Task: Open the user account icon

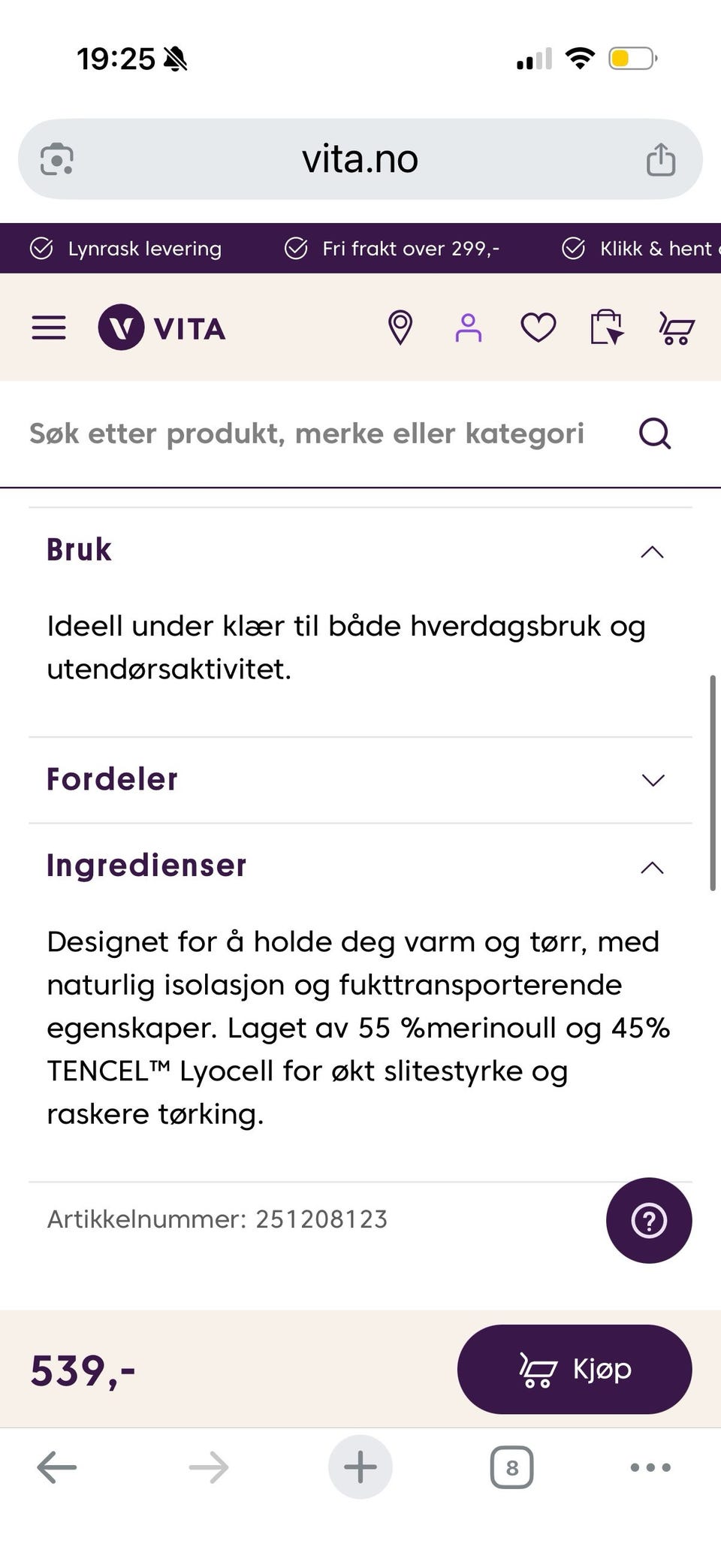Action: 469,328
